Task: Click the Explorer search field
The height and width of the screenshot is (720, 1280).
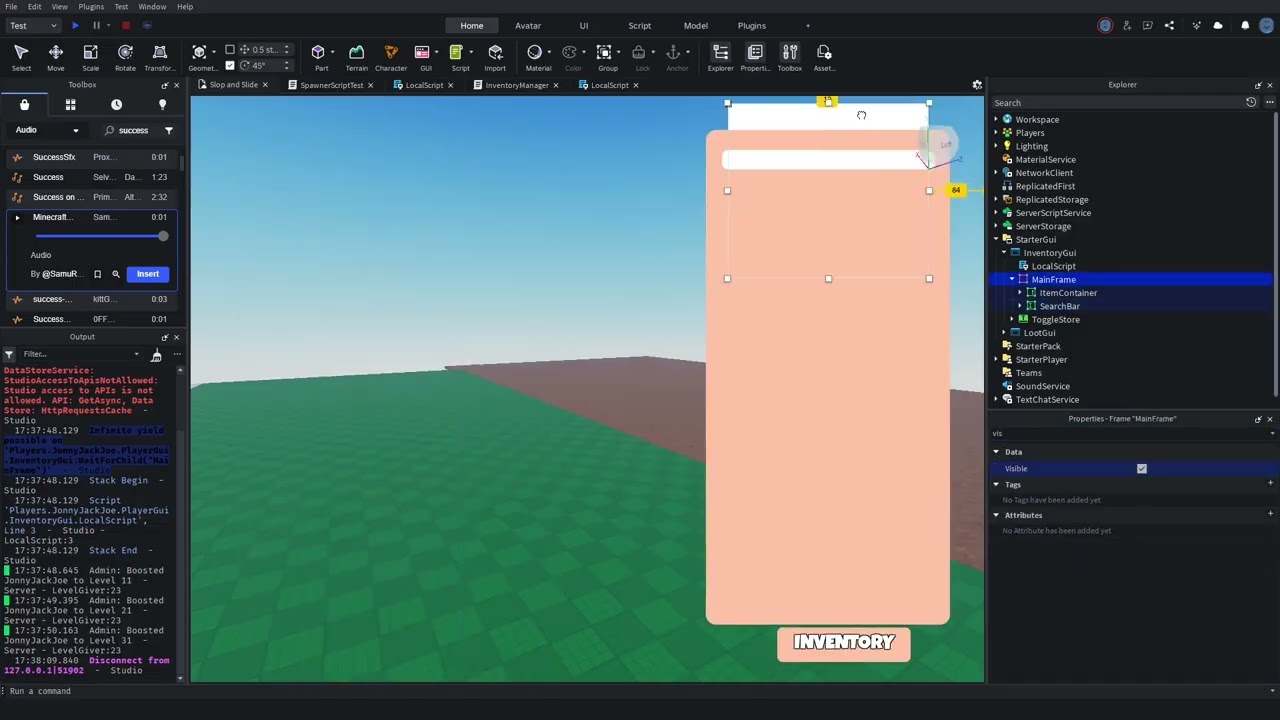Action: point(1117,103)
